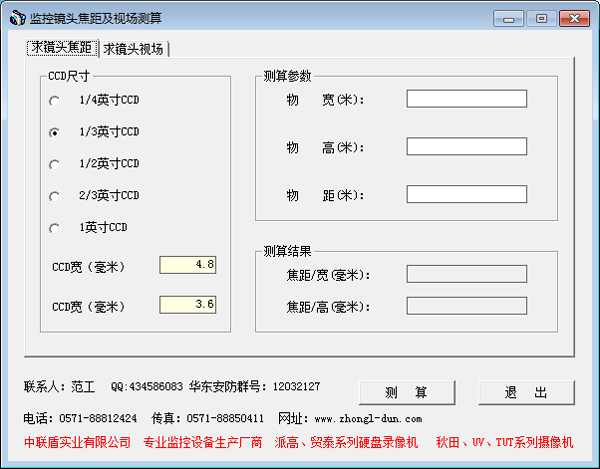Focus the 物距(米) input field

pos(466,194)
